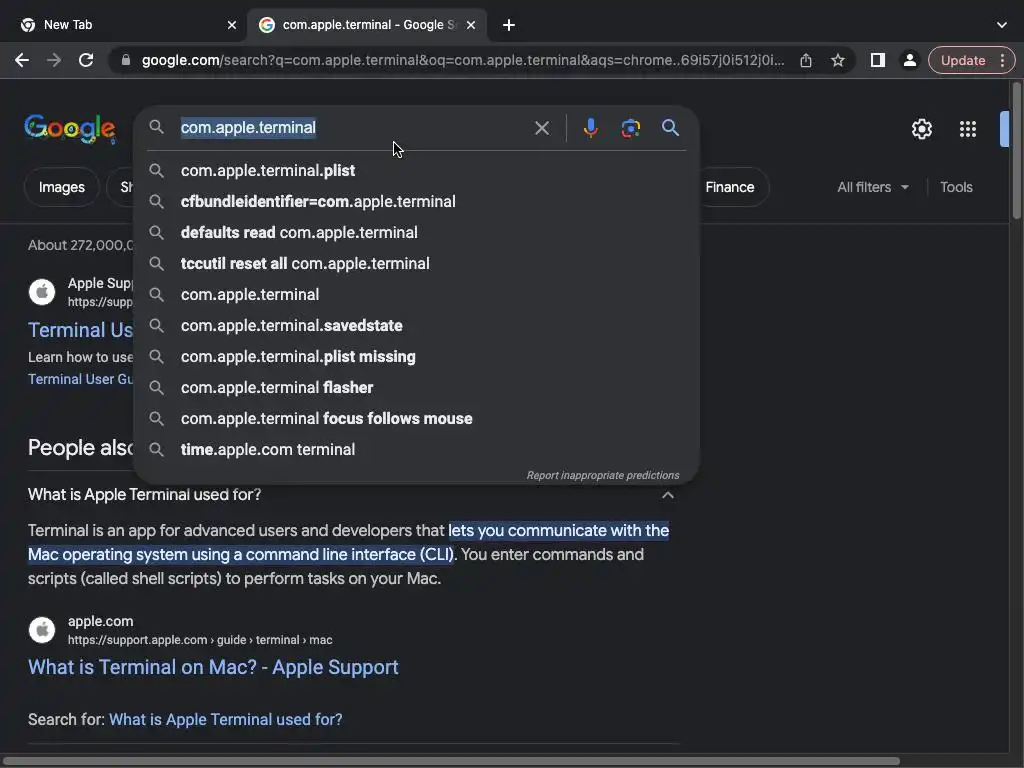Choose suggestion defaults read com.apple.terminal
1024x768 pixels.
(x=416, y=232)
